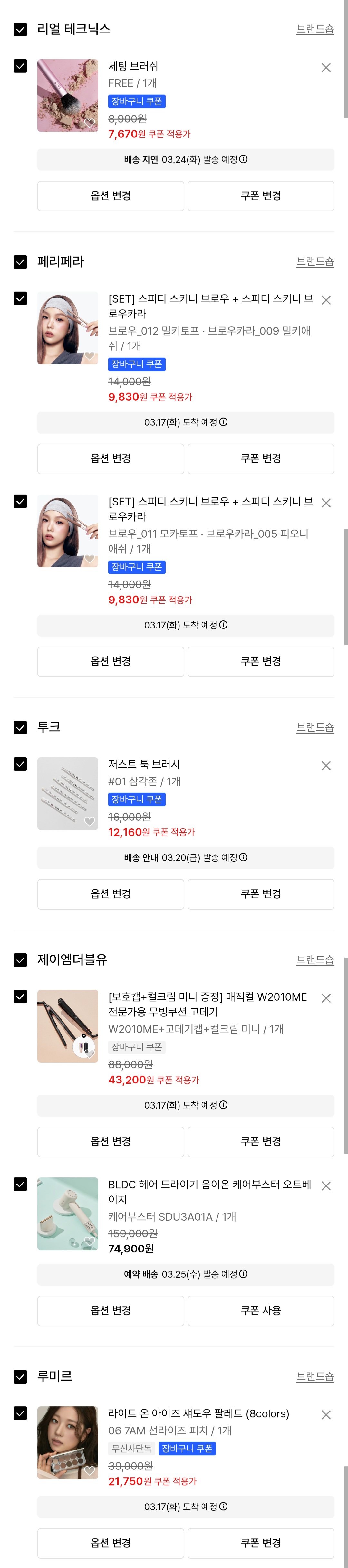The height and width of the screenshot is (1568, 348).
Task: Open info icon beside 배송 지연 03.24(화) notice
Action: [x=244, y=159]
